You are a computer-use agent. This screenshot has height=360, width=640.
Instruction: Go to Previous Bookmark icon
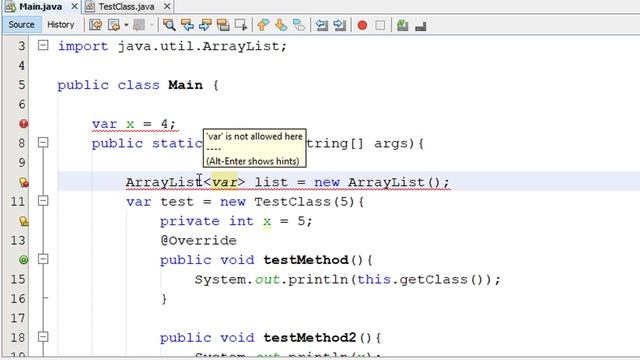point(263,25)
